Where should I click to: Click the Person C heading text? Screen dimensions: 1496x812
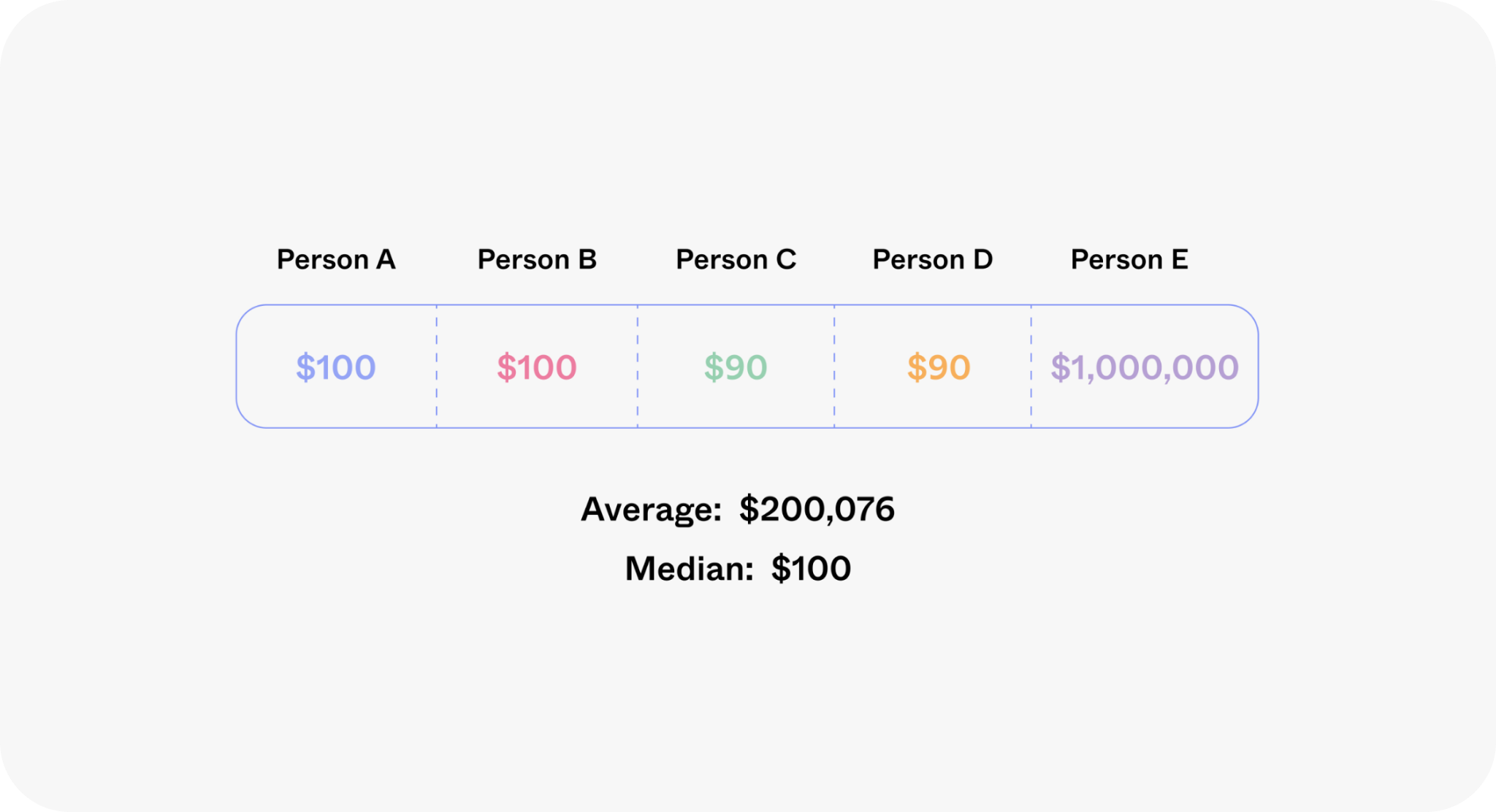[x=736, y=259]
